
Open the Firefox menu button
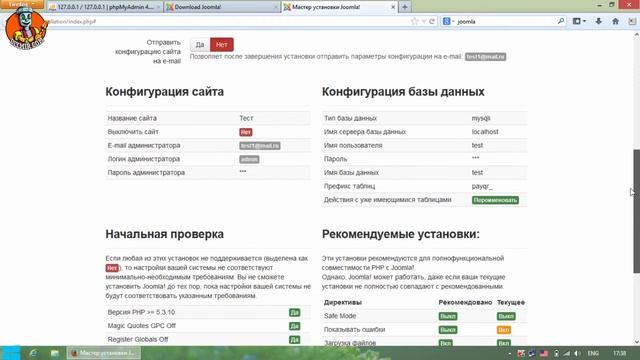(22, 4)
